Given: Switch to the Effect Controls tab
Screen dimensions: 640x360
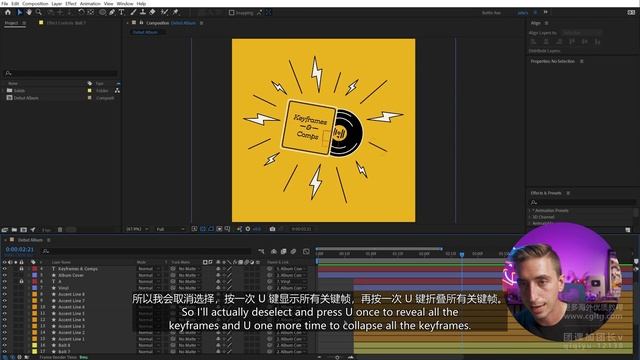Looking at the screenshot, I should click(x=66, y=23).
